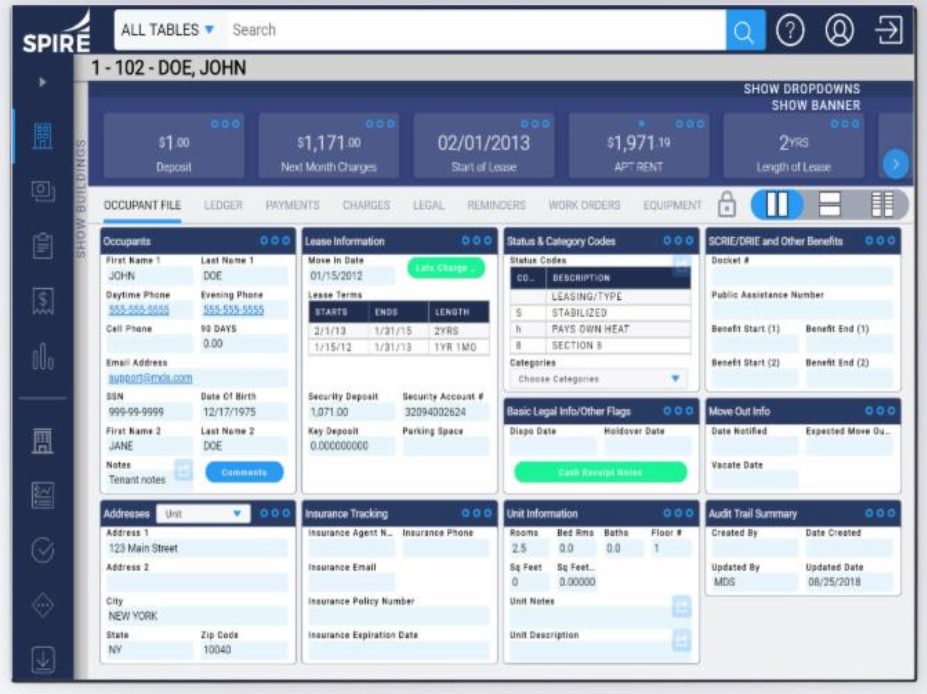Switch to the EQUIPMENT tab

(x=672, y=205)
